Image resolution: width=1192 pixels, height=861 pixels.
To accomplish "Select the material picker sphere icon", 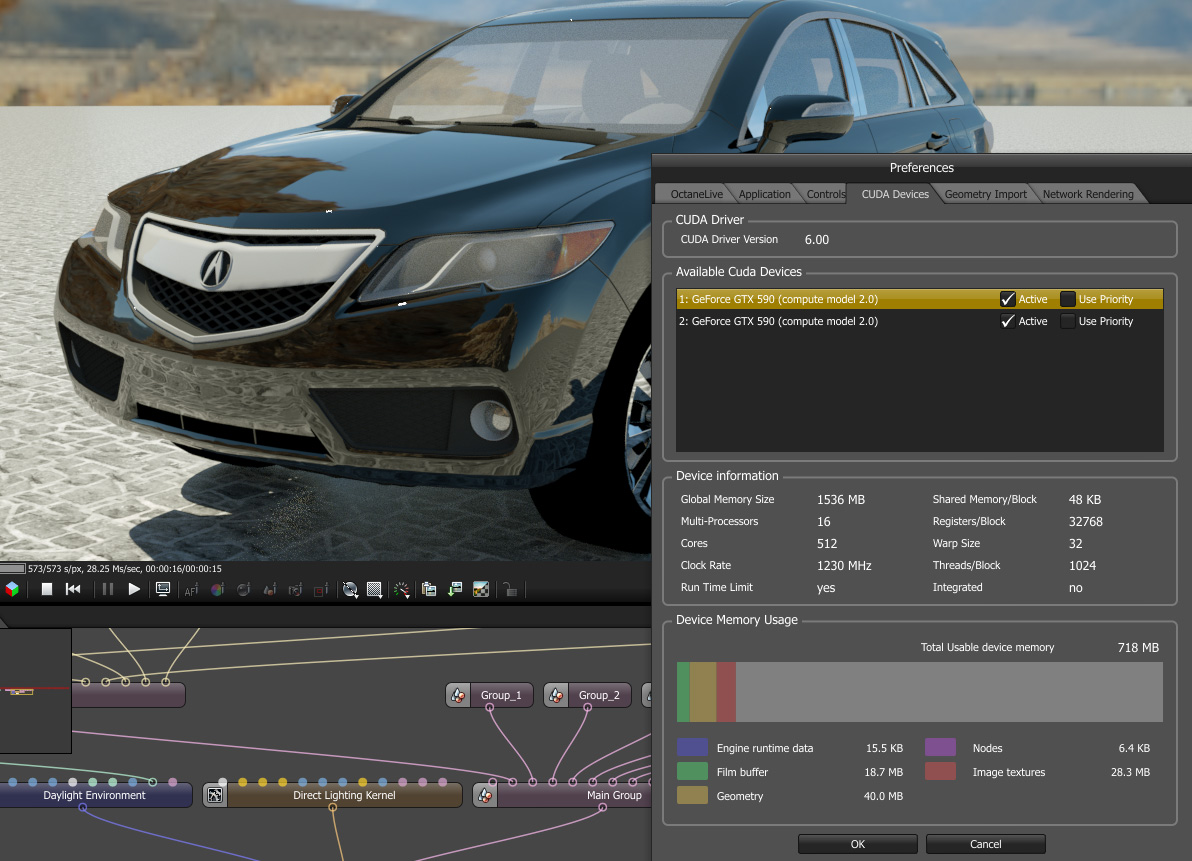I will coord(243,590).
